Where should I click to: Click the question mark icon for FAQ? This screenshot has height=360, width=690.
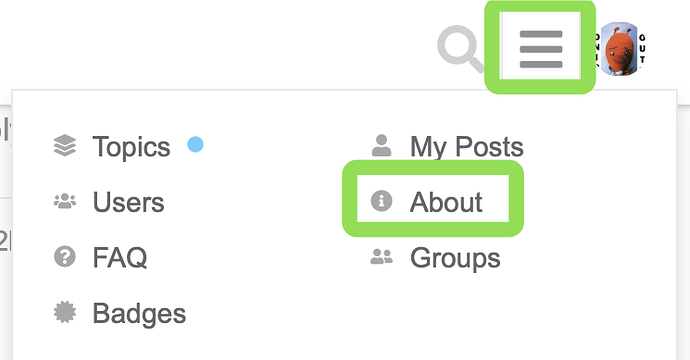point(65,257)
